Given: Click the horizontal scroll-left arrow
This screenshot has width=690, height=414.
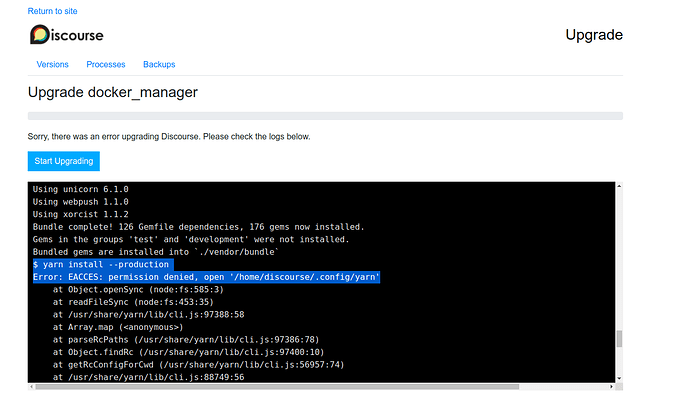Looking at the screenshot, I should coord(31,387).
